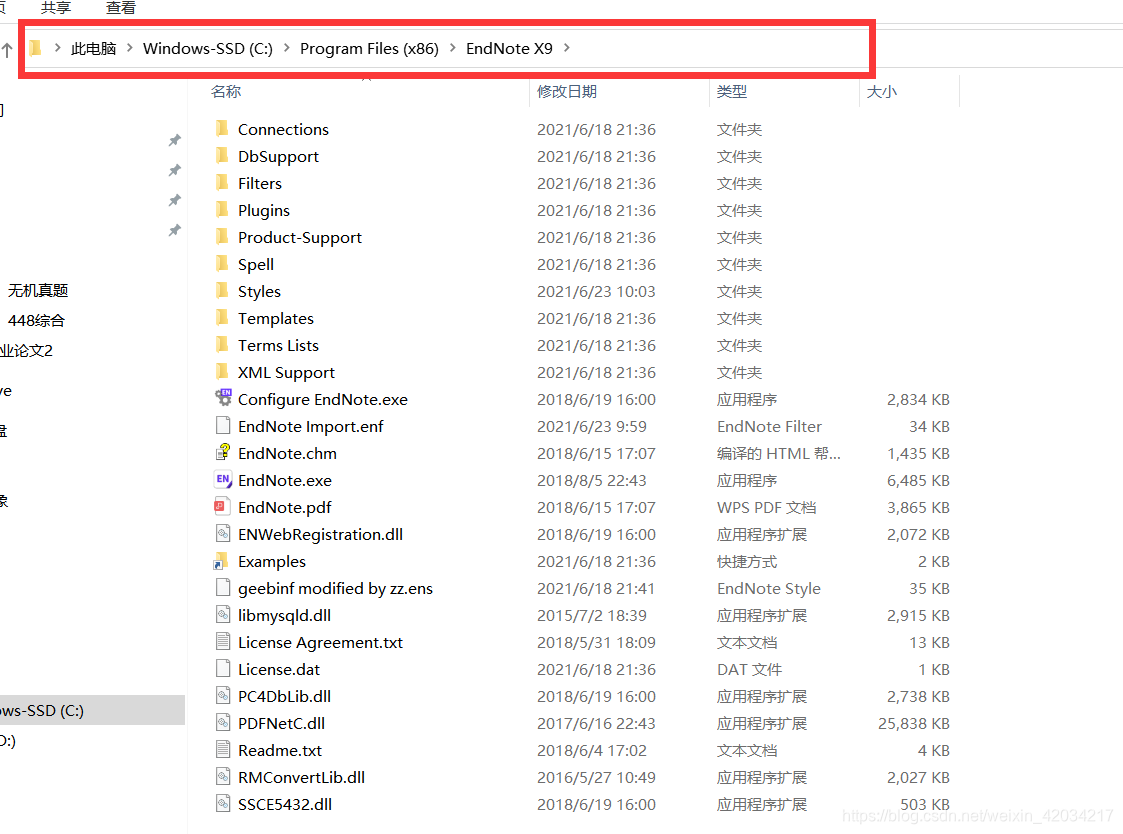Screen dimensions: 1123x834
Task: Click the geebinf modified by zz.ens icon
Action: [223, 588]
